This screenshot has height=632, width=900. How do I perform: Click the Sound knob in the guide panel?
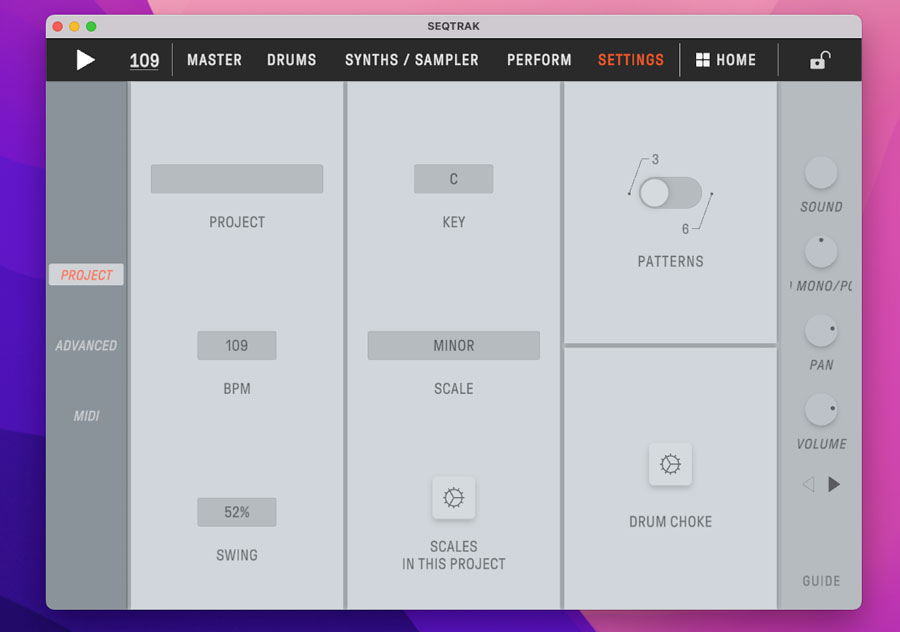pos(821,173)
